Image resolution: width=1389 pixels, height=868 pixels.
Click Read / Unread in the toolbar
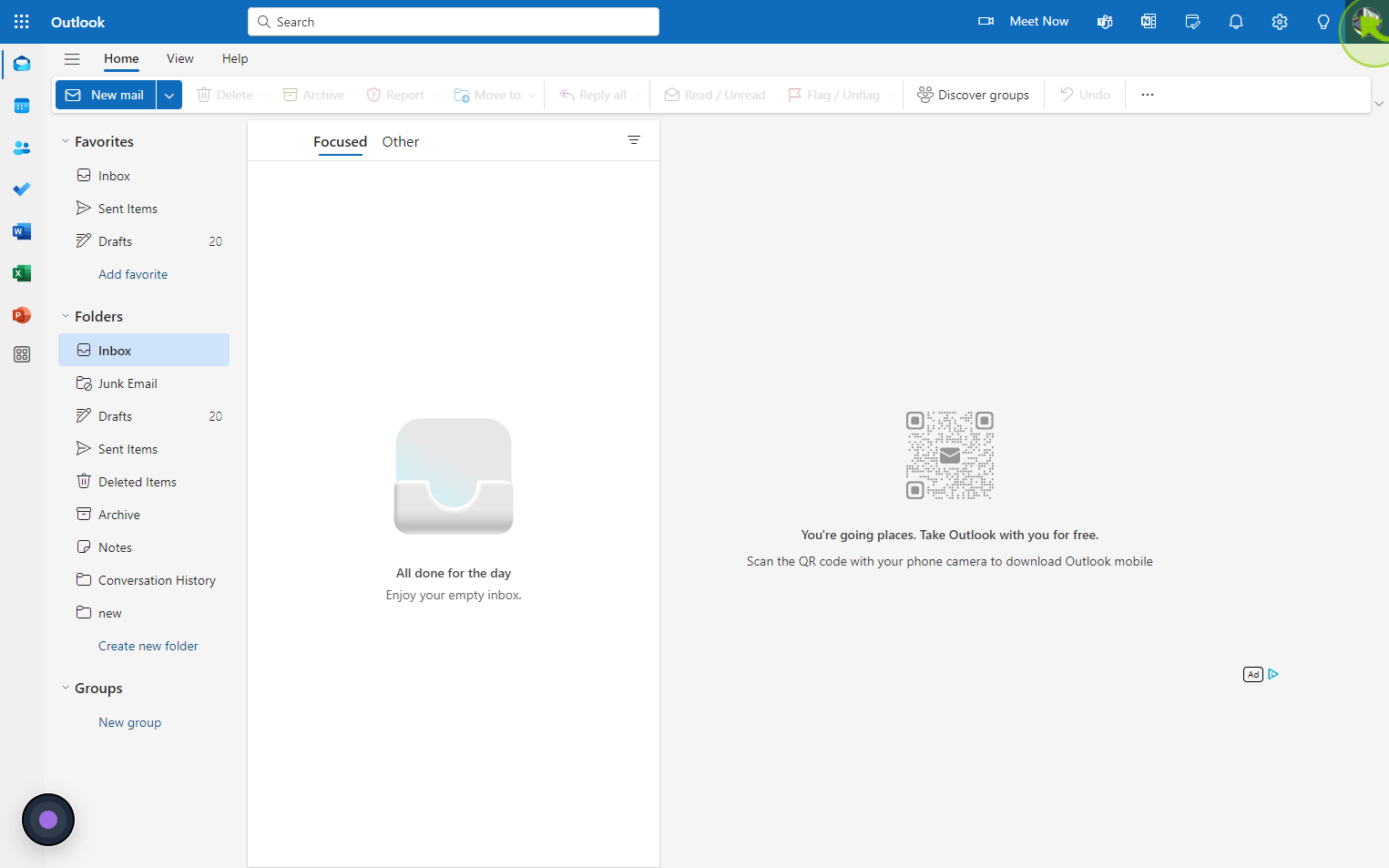point(715,95)
